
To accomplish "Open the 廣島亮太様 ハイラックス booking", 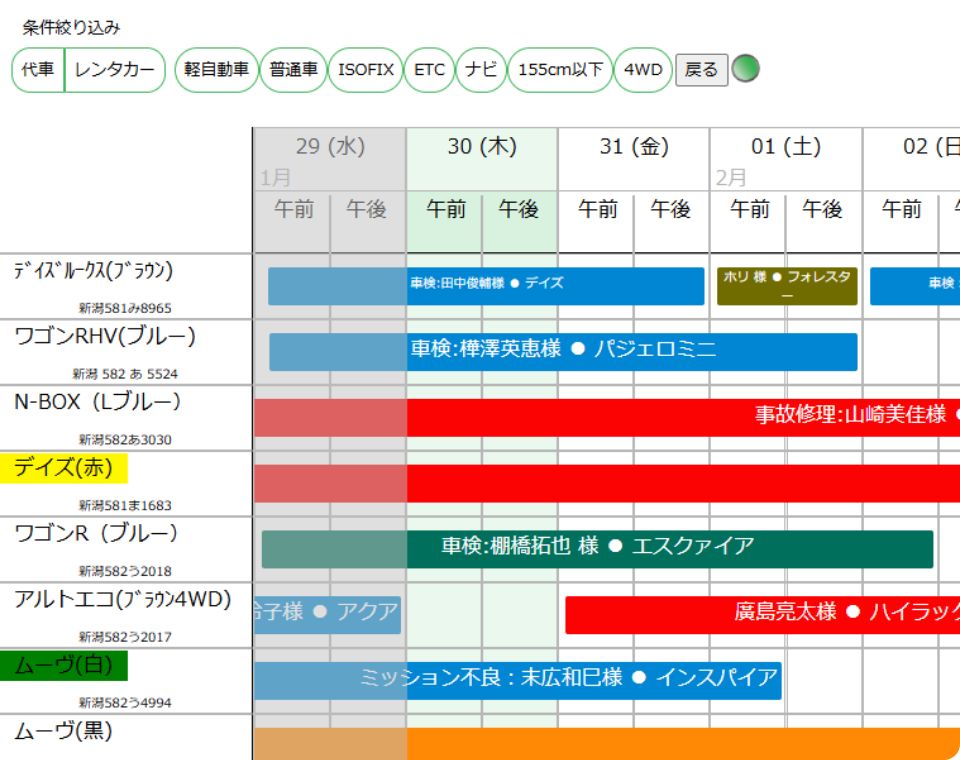I will [x=763, y=615].
